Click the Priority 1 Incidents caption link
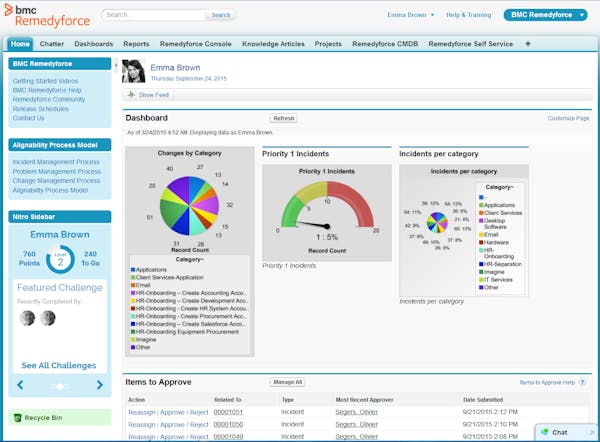Viewport: 600px width, 442px height. (289, 266)
